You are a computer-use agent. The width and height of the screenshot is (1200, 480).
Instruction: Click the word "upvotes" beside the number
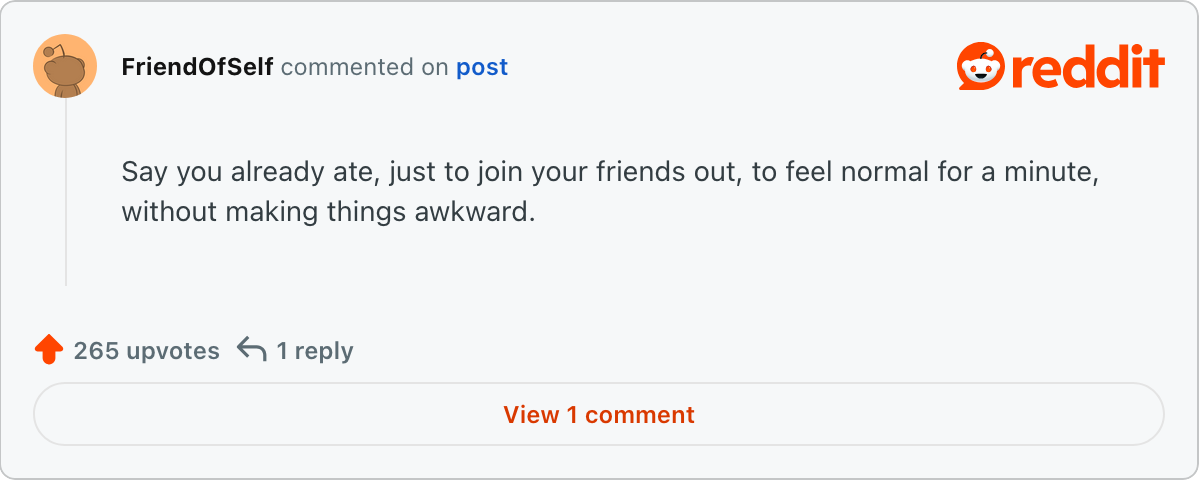173,351
